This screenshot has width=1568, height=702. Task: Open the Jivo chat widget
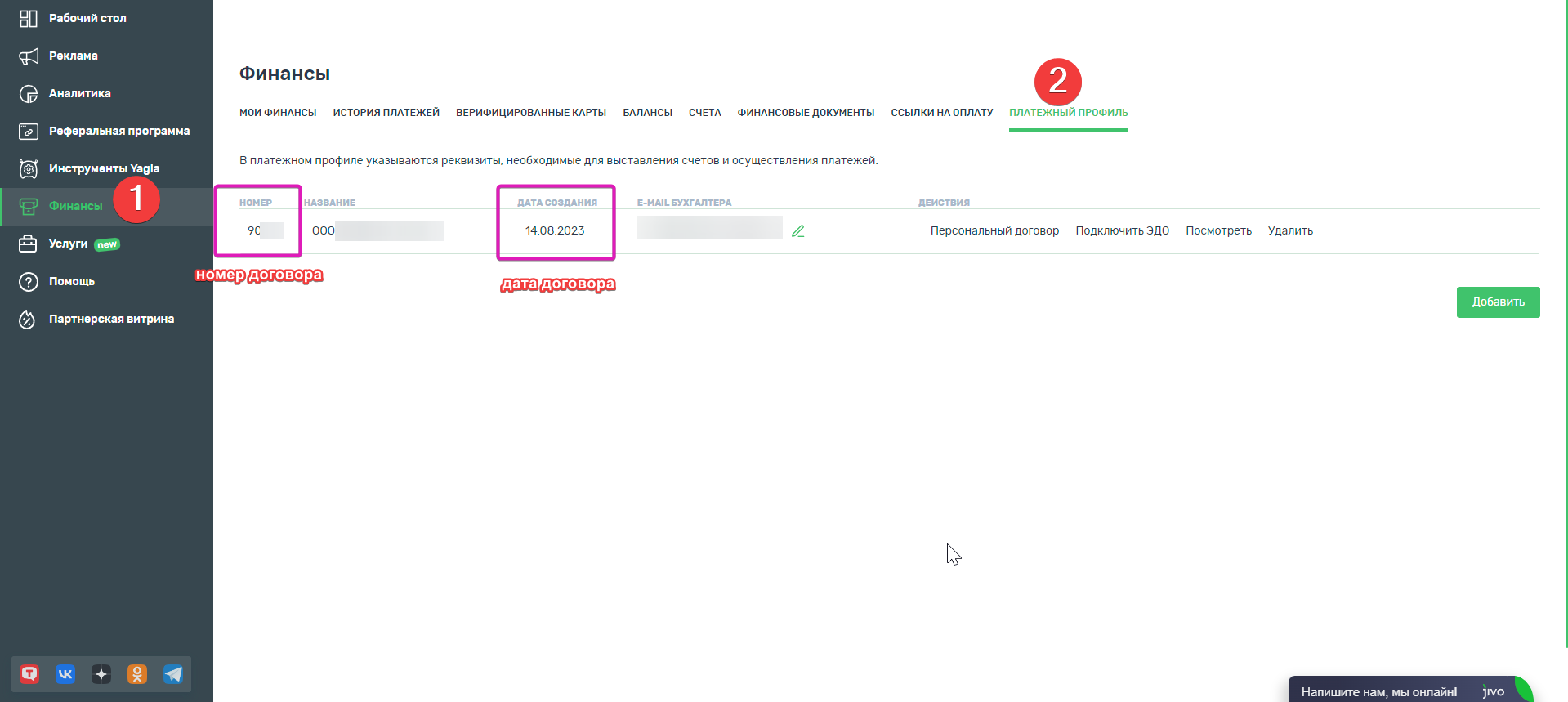(x=1410, y=690)
